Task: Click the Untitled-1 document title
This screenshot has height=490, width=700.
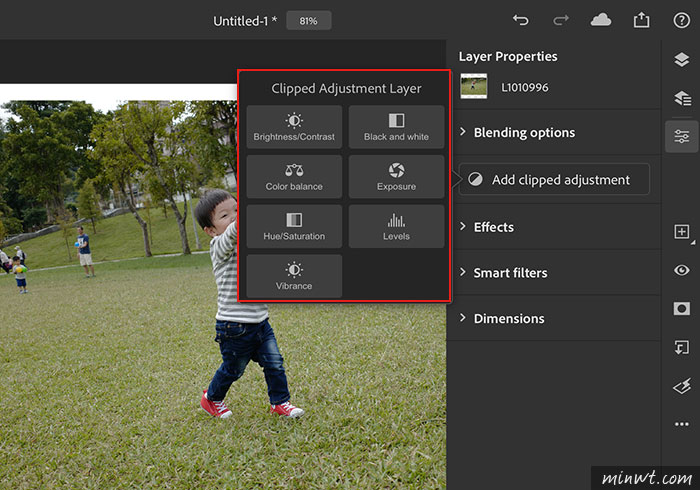Action: [x=245, y=21]
